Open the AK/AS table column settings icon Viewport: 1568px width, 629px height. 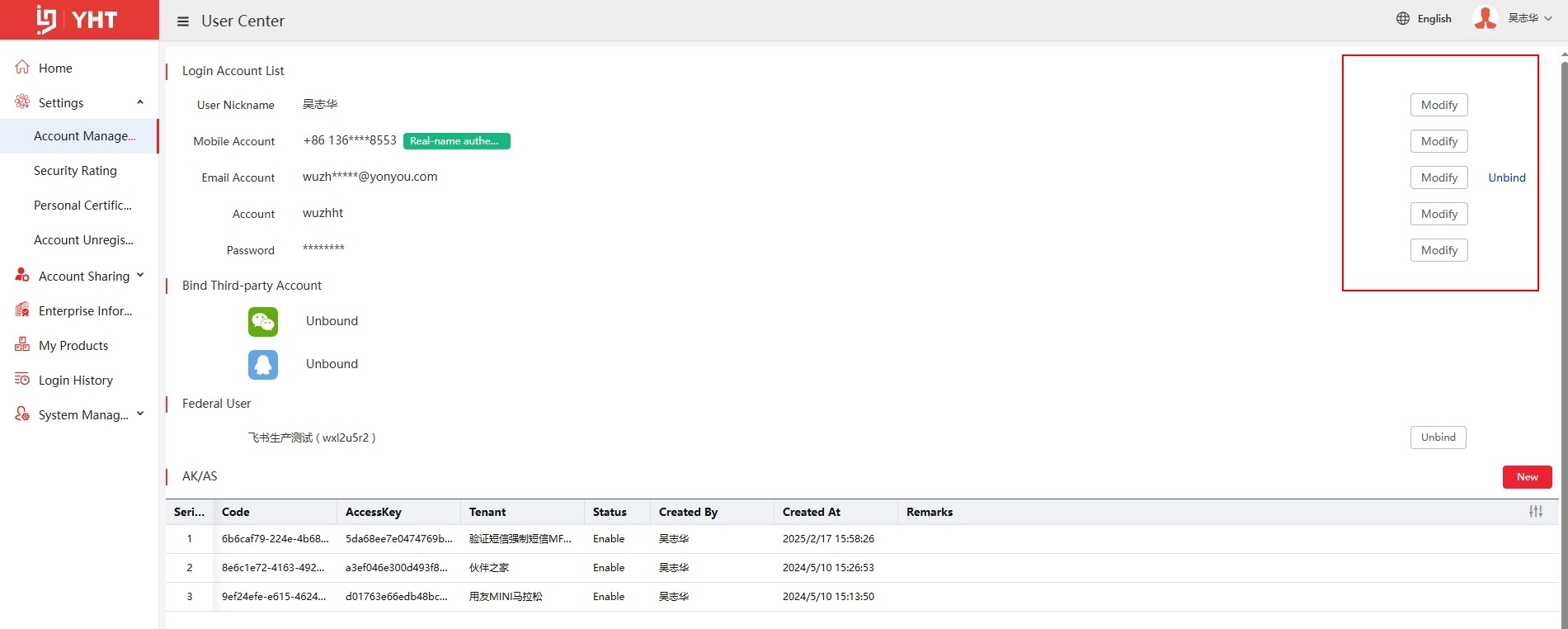coord(1535,512)
